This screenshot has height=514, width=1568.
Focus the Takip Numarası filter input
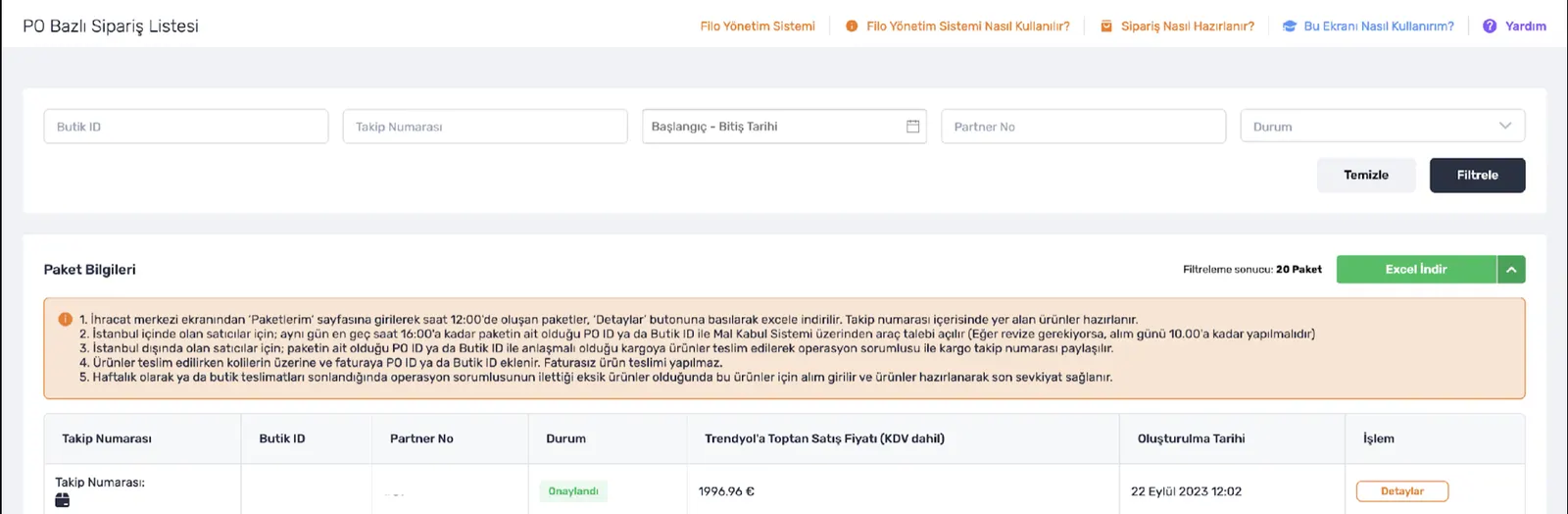coord(485,127)
